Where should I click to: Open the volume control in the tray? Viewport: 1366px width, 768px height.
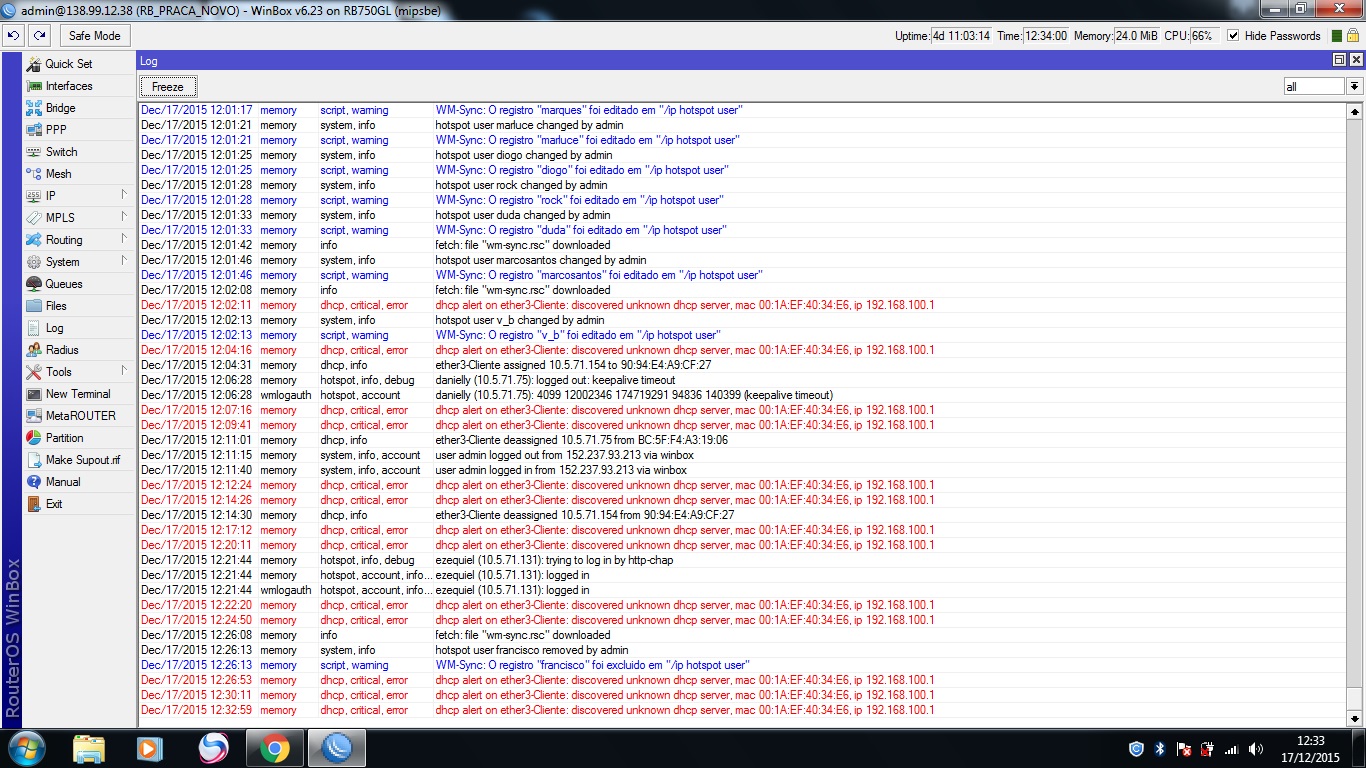(x=1255, y=749)
